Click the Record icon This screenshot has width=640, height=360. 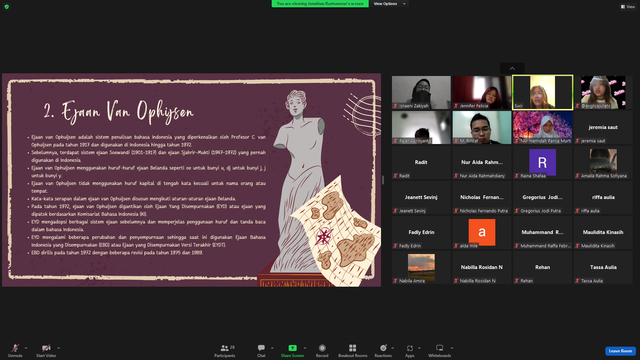(322, 348)
